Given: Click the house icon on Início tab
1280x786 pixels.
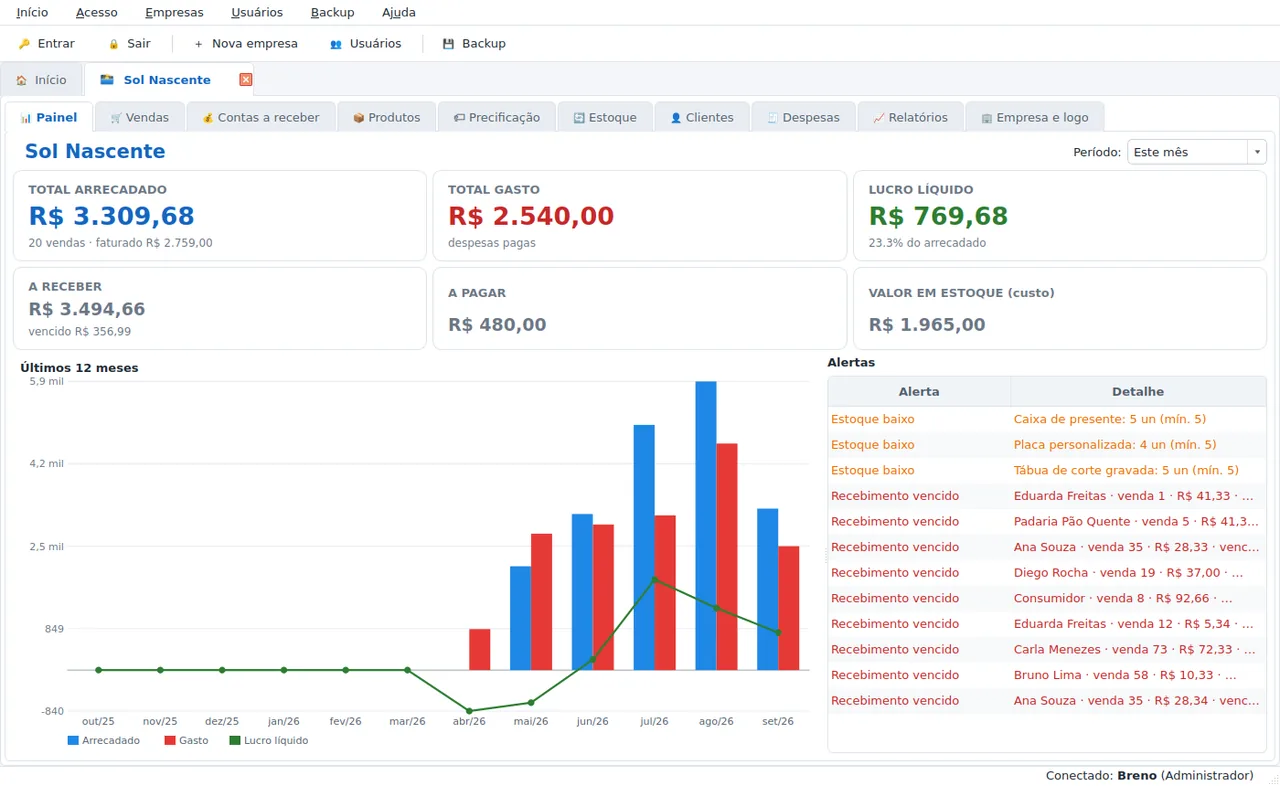Looking at the screenshot, I should [x=21, y=80].
